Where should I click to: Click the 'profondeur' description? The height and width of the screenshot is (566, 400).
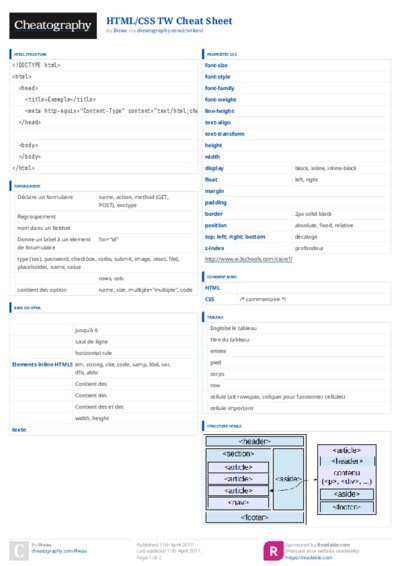pyautogui.click(x=309, y=248)
